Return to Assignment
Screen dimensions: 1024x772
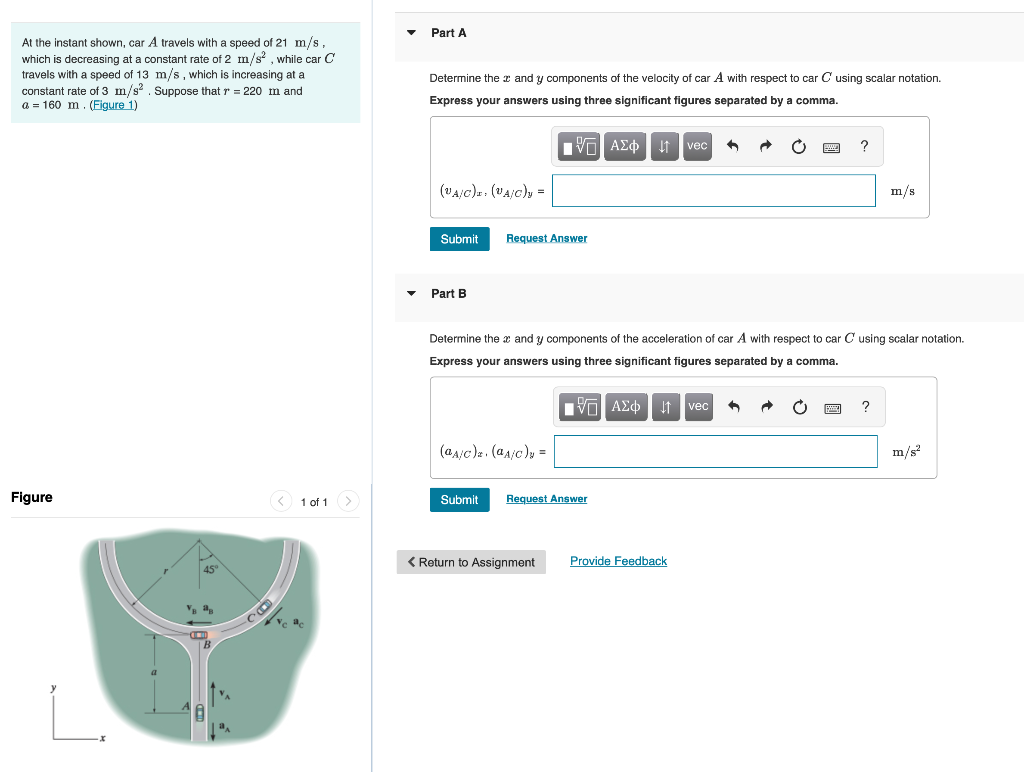[x=471, y=562]
